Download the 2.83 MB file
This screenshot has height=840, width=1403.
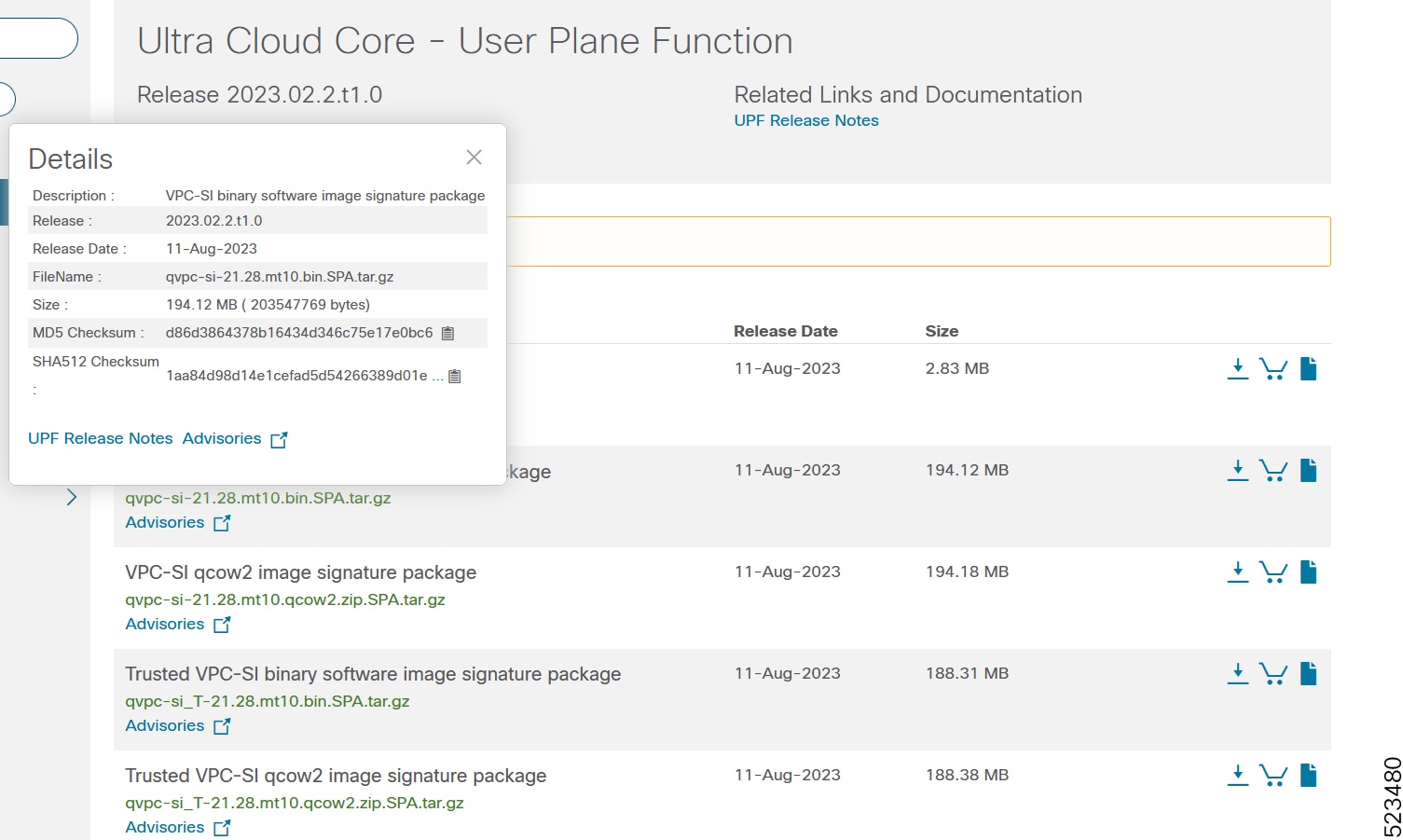pyautogui.click(x=1237, y=369)
